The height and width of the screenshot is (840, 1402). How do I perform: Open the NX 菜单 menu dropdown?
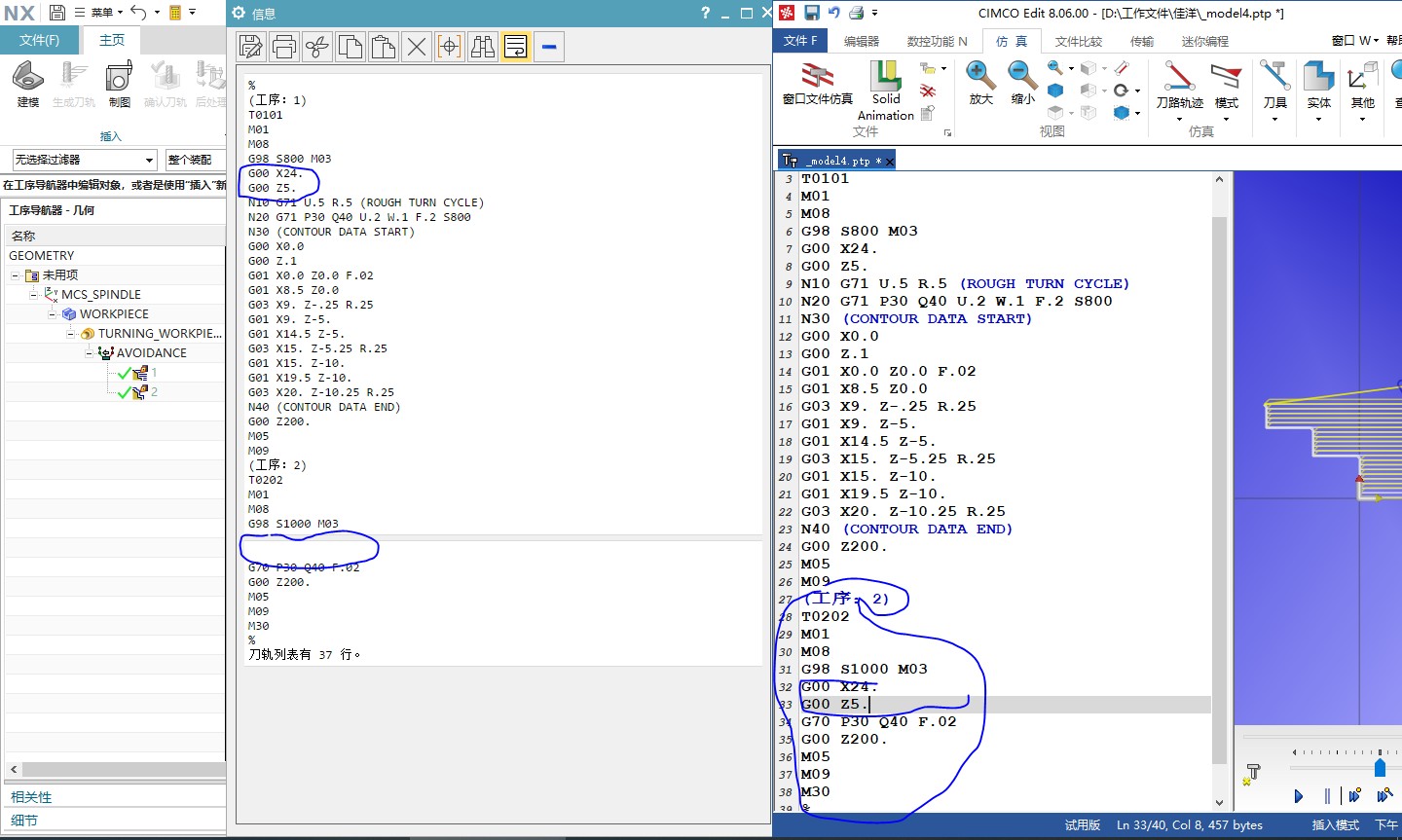tap(99, 13)
